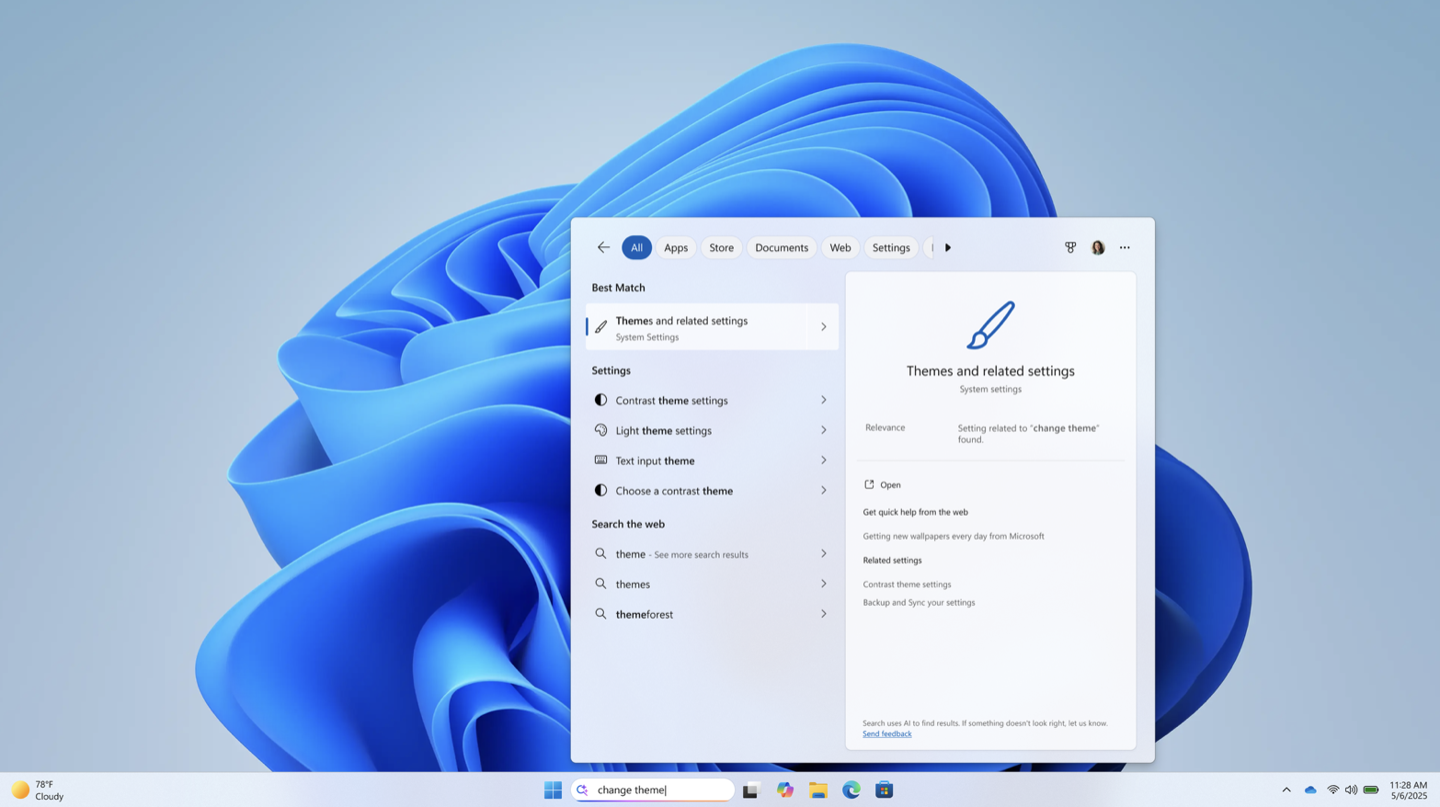Open the Microsoft Rewards trophy icon
The height and width of the screenshot is (807, 1440).
[1070, 247]
